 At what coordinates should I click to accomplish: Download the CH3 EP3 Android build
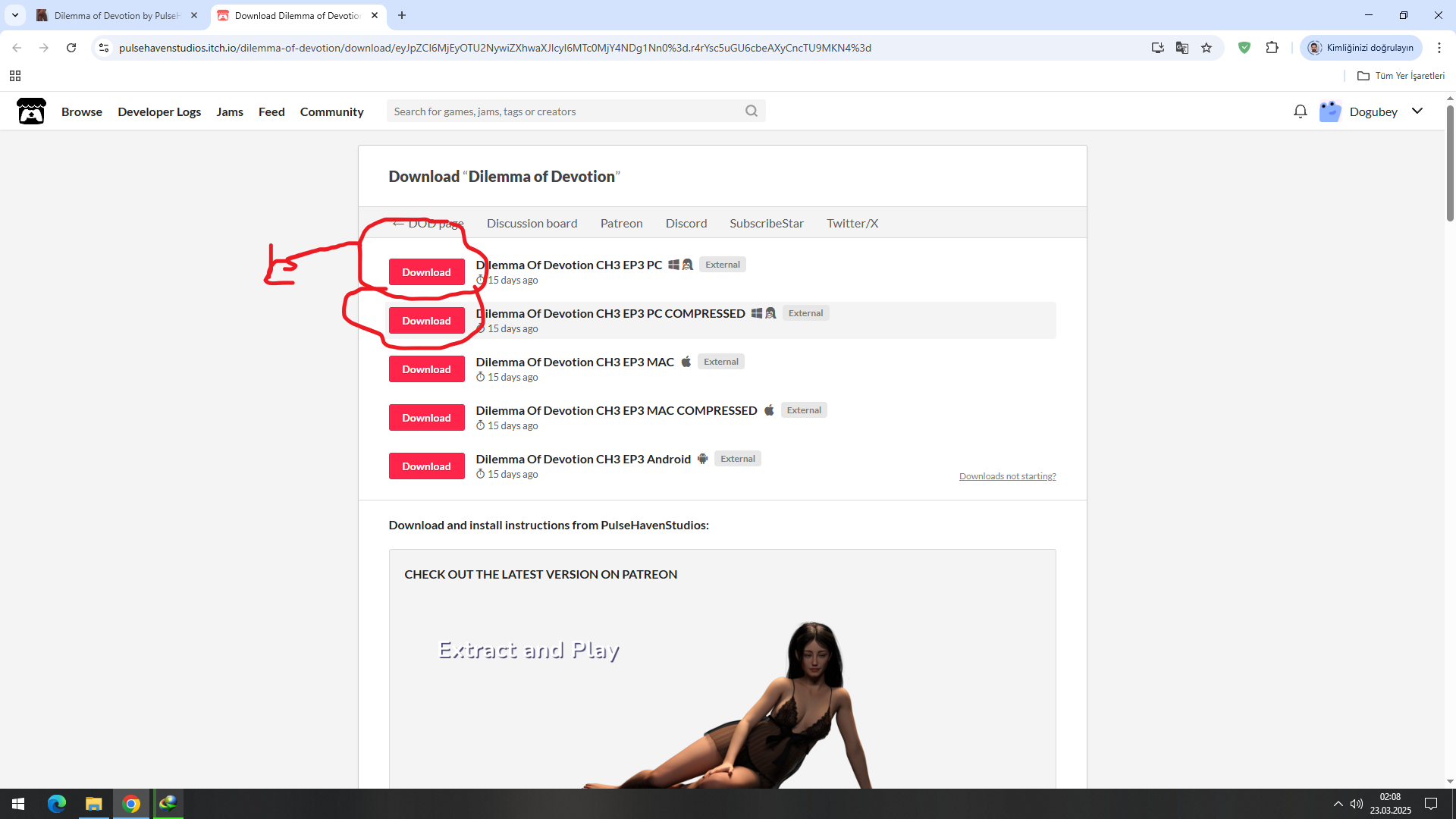[426, 466]
